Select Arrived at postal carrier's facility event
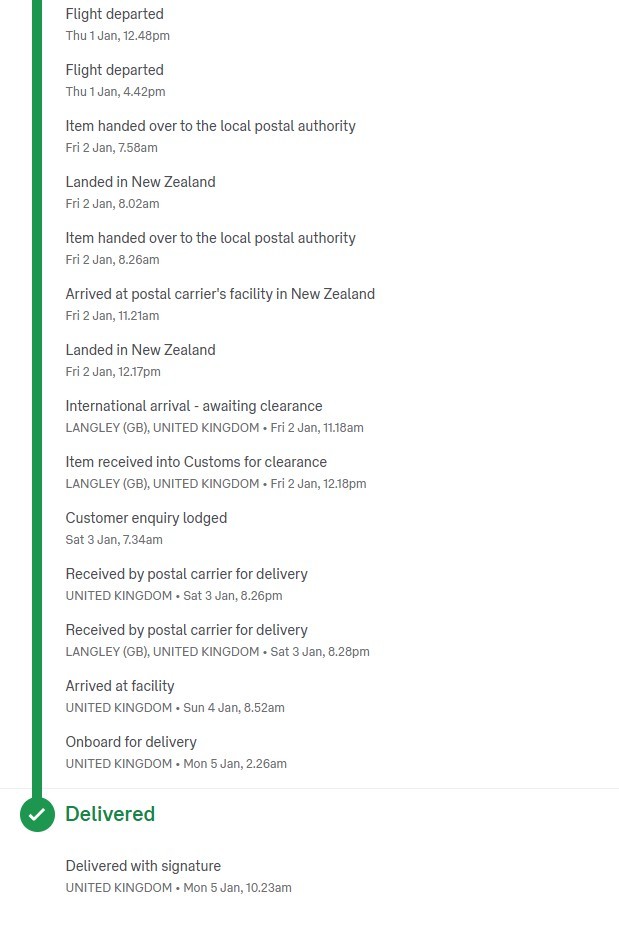The image size is (619, 942). (220, 294)
